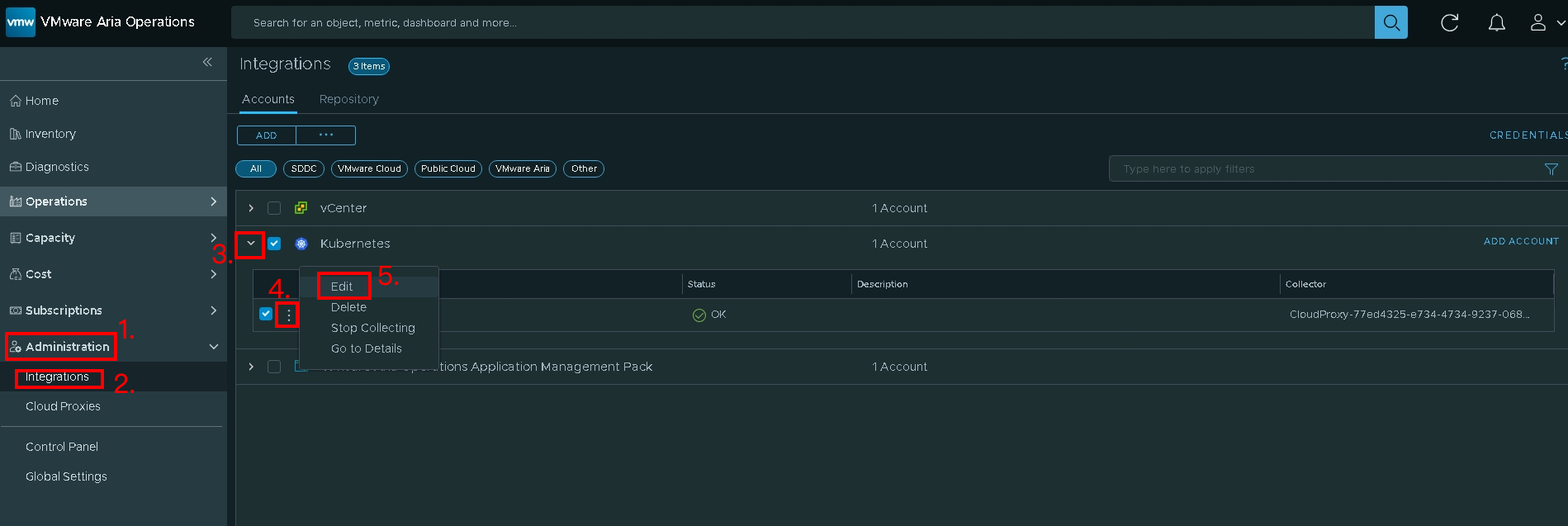The image size is (1568, 526).
Task: Open notifications via the bell icon
Action: [1497, 23]
